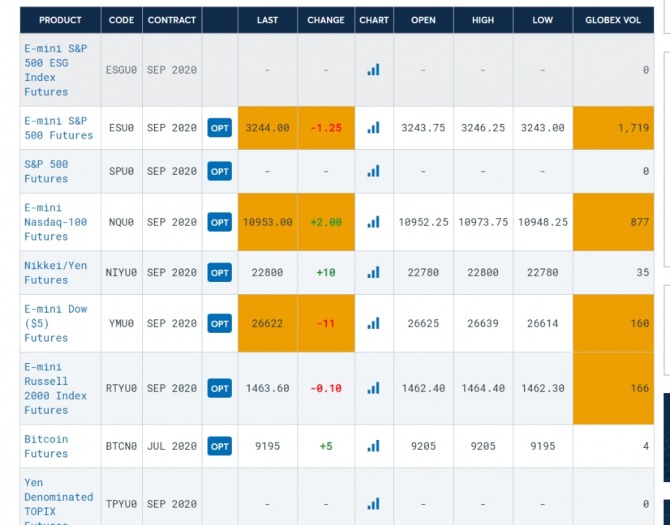Select last price 3244.00 cell

click(x=267, y=128)
